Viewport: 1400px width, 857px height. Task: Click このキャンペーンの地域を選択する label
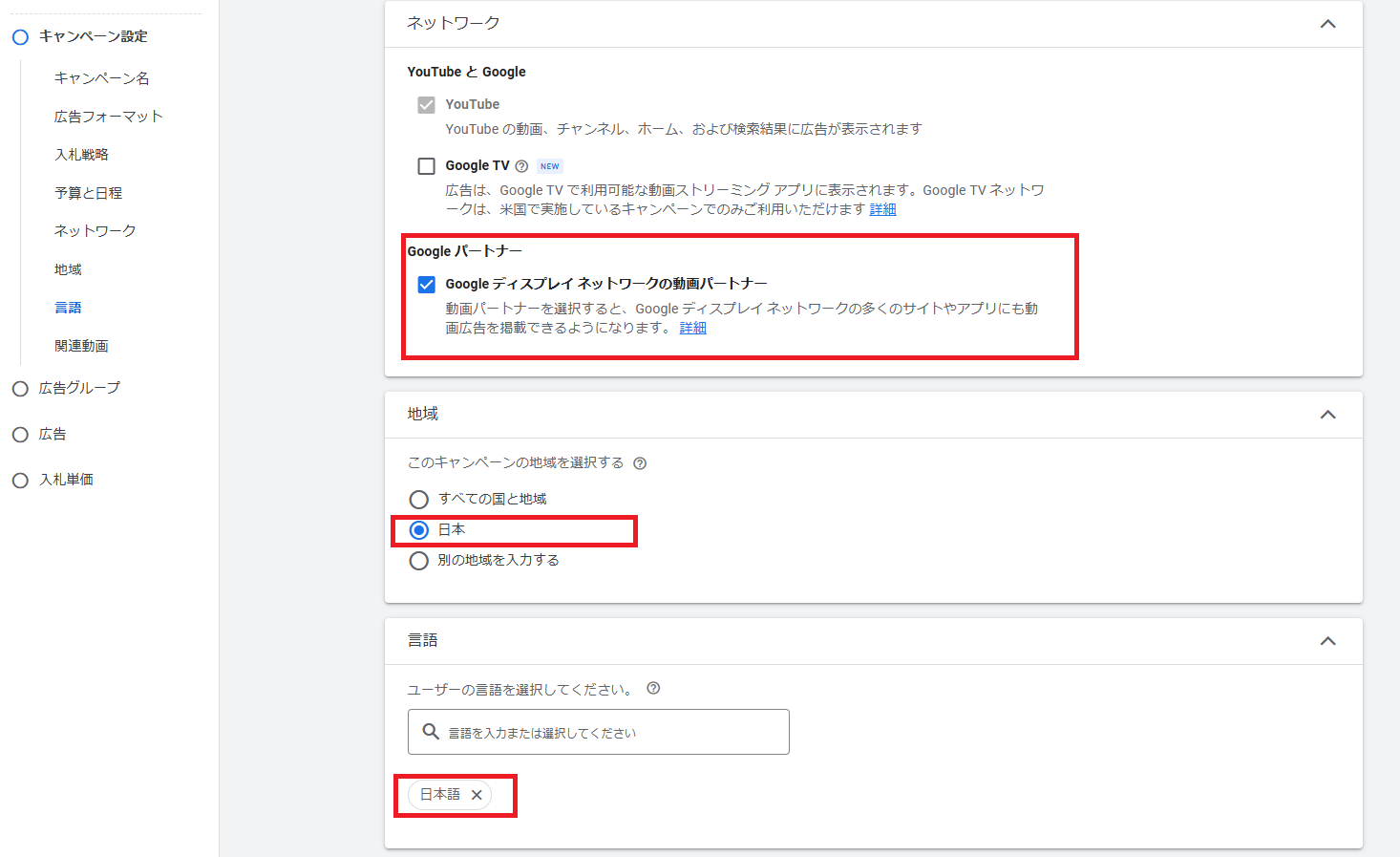tap(516, 462)
